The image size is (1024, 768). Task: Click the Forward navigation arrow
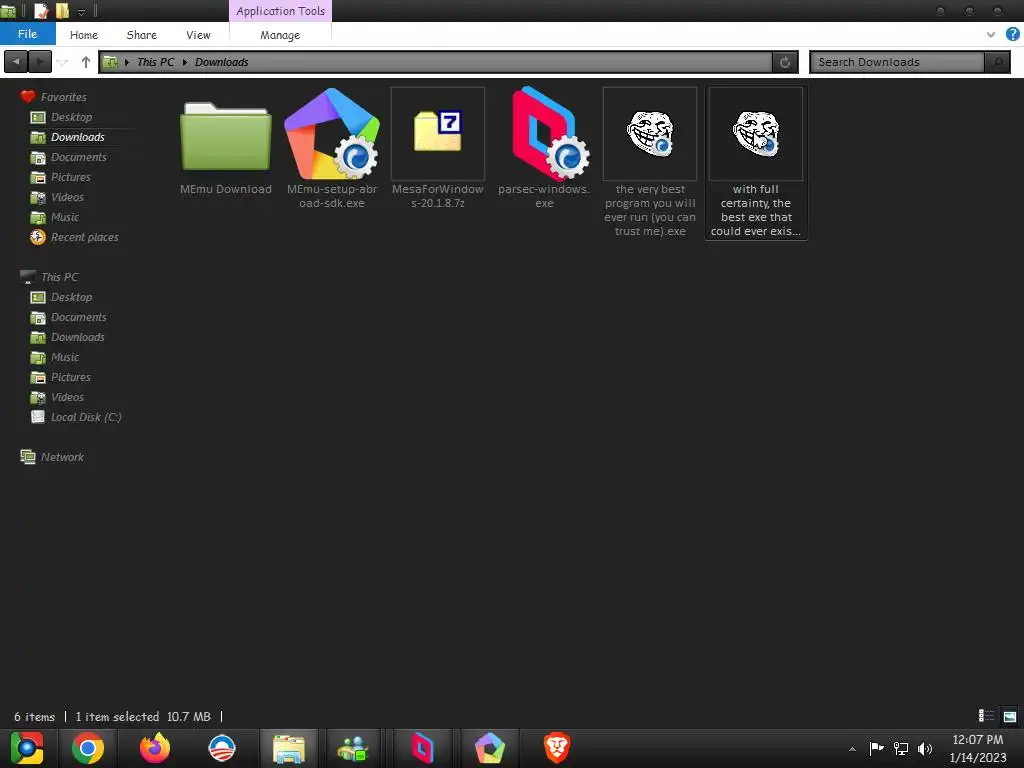pos(40,62)
